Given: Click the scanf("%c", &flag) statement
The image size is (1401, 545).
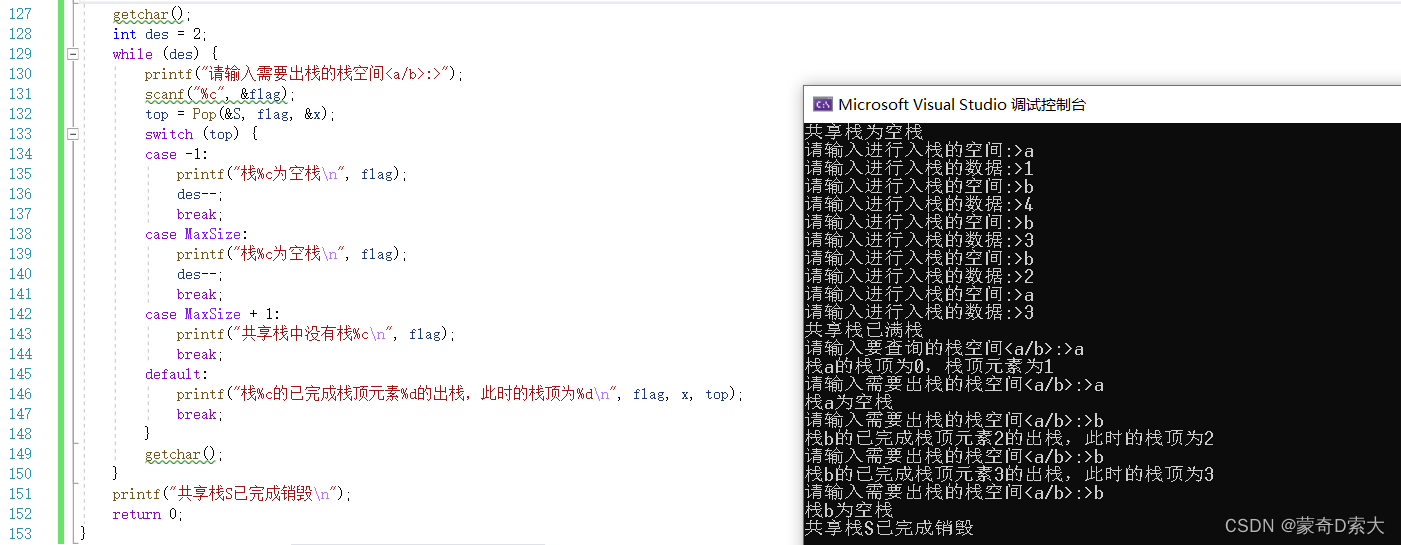Looking at the screenshot, I should (220, 94).
